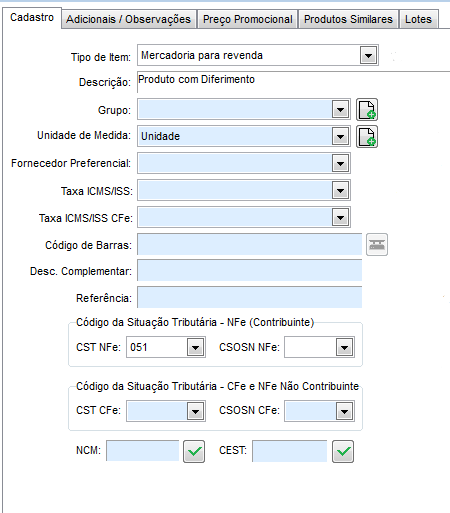Viewport: 450px width, 513px height.
Task: Expand the Taxa ICMS/ISS dropdown
Action: click(x=340, y=191)
